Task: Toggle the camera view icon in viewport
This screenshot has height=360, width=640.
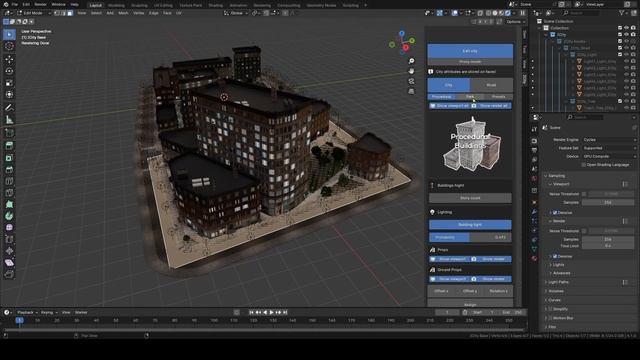Action: coord(411,81)
